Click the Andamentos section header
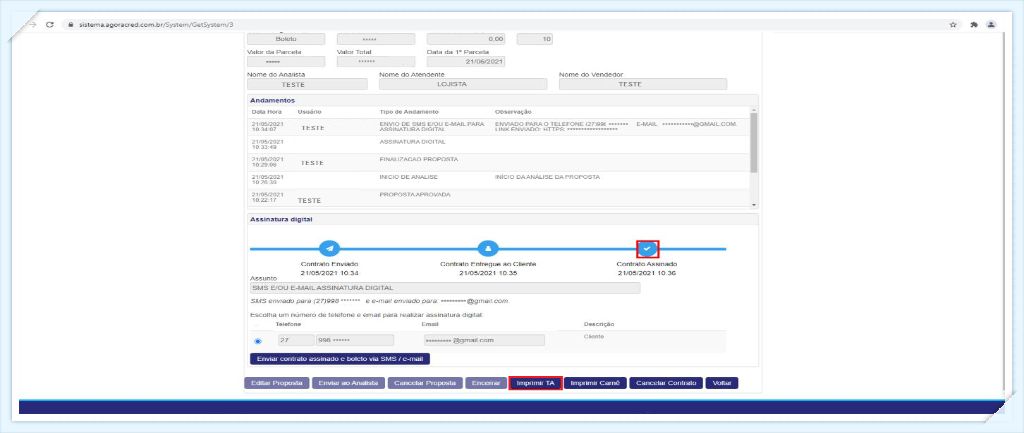 (x=502, y=101)
